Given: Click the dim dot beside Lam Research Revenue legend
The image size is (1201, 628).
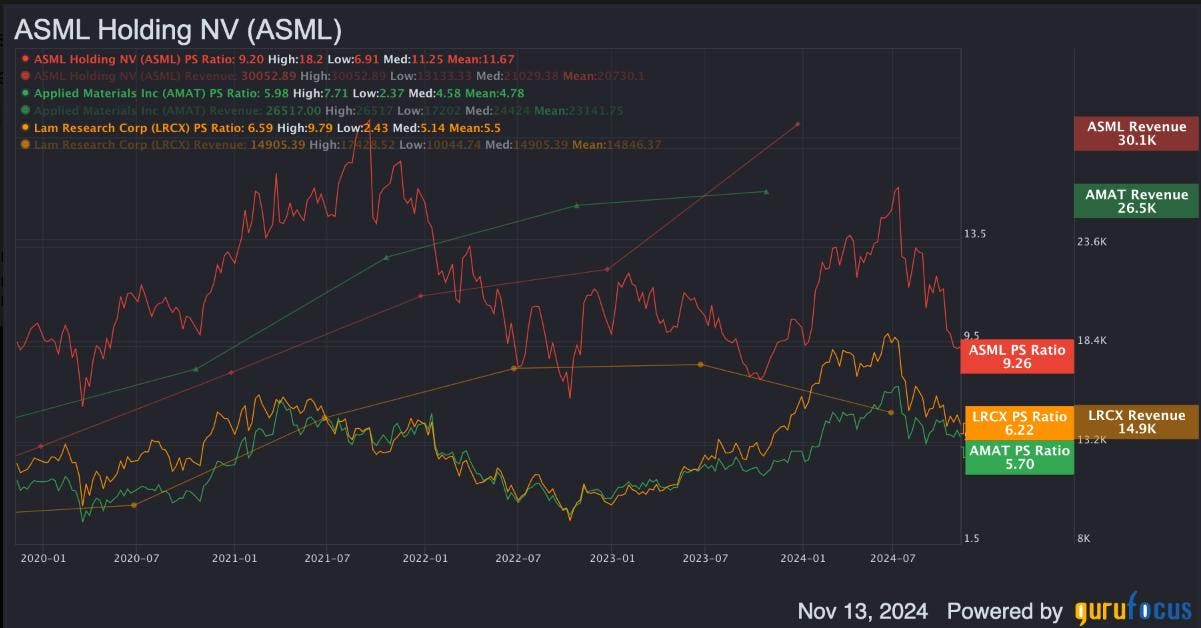Looking at the screenshot, I should point(25,143).
